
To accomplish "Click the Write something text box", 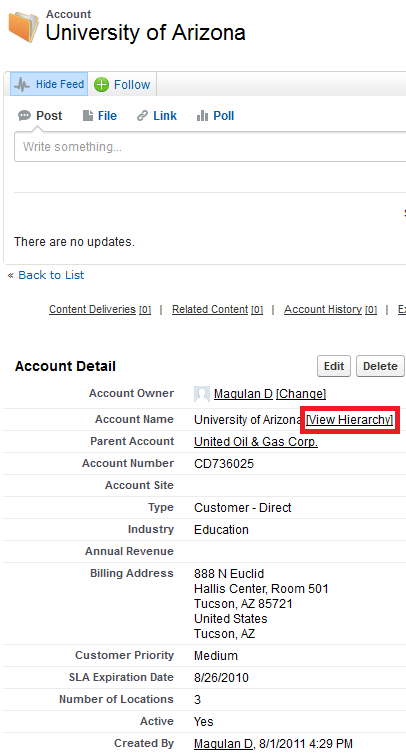I will [210, 146].
